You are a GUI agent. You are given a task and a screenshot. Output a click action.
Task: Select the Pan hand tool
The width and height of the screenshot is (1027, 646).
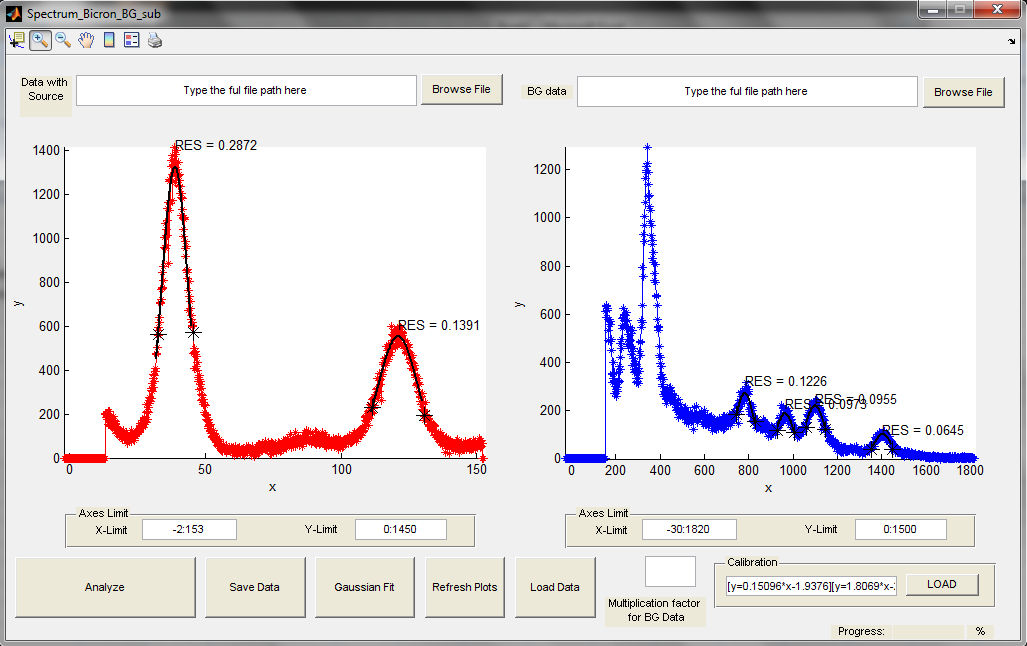point(86,41)
